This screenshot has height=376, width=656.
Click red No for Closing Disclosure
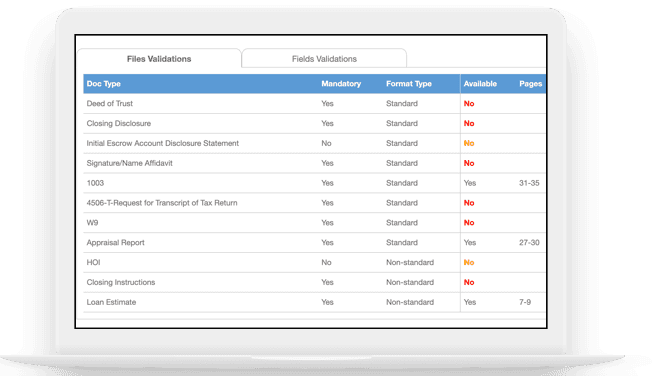click(x=469, y=123)
